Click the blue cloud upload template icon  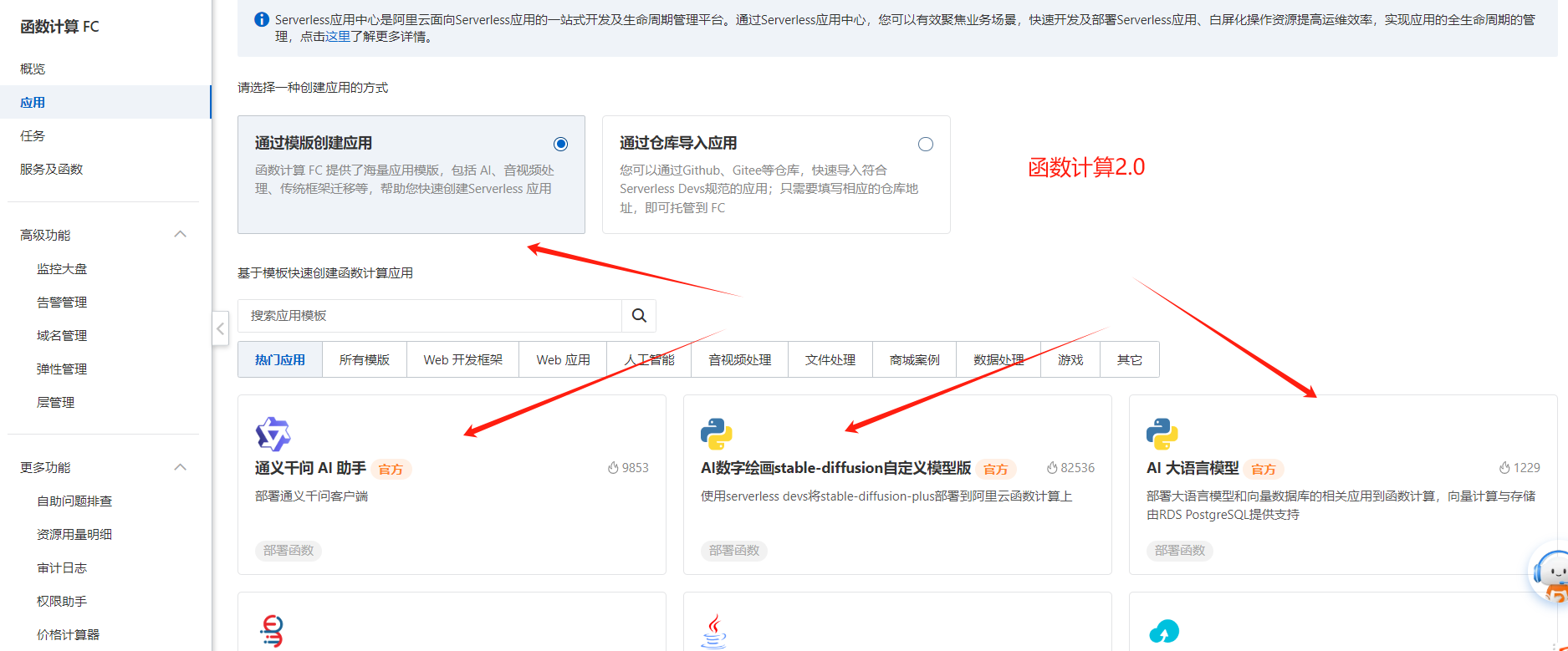[1164, 632]
